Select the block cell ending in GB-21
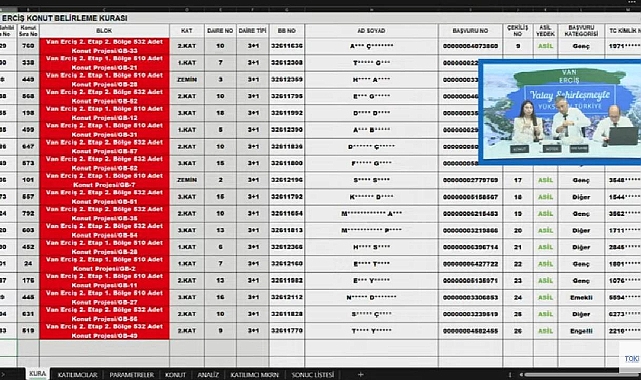This screenshot has height=380, width=641. [x=104, y=63]
